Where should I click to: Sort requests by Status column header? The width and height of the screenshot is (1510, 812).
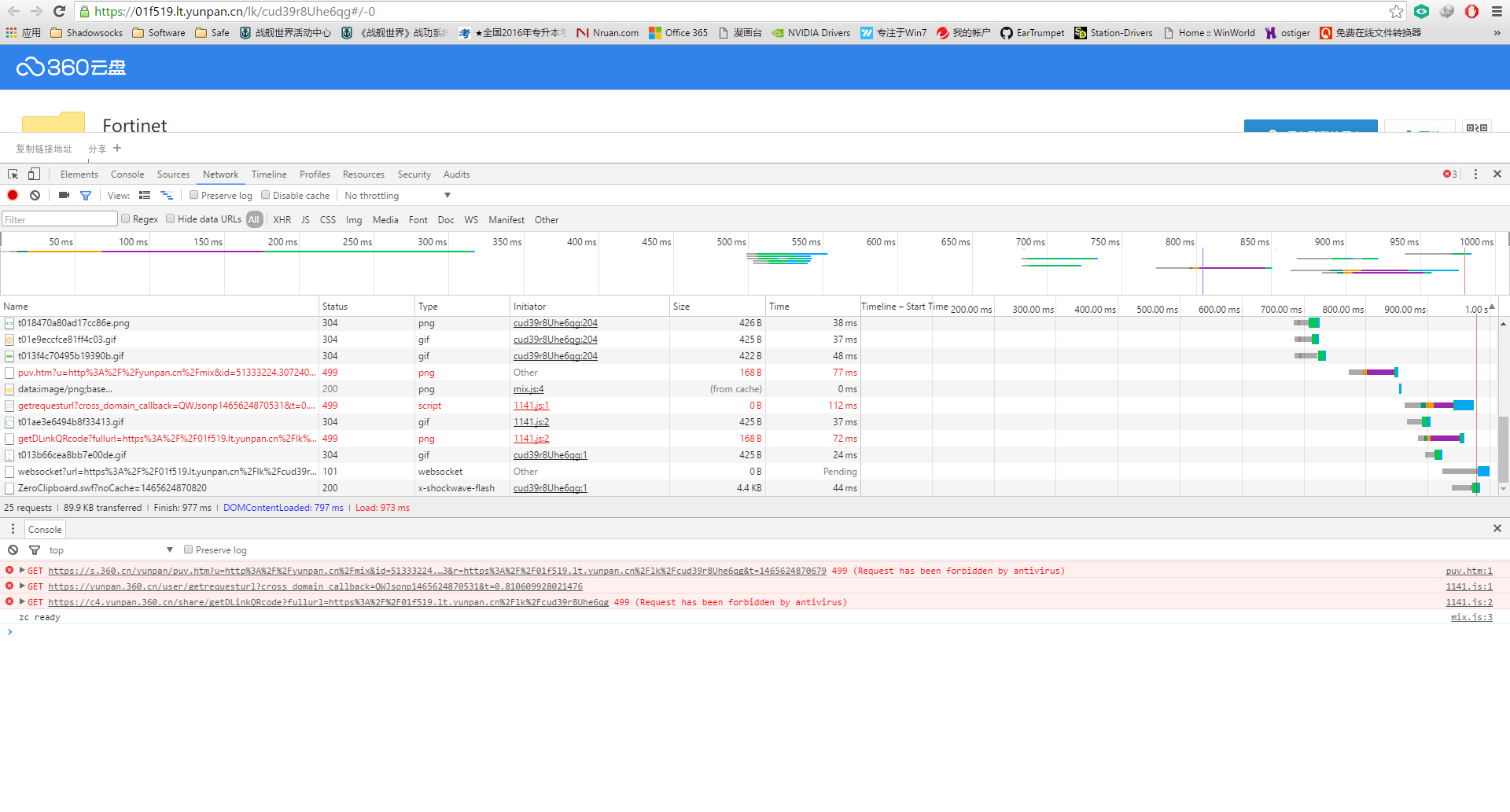click(x=366, y=307)
